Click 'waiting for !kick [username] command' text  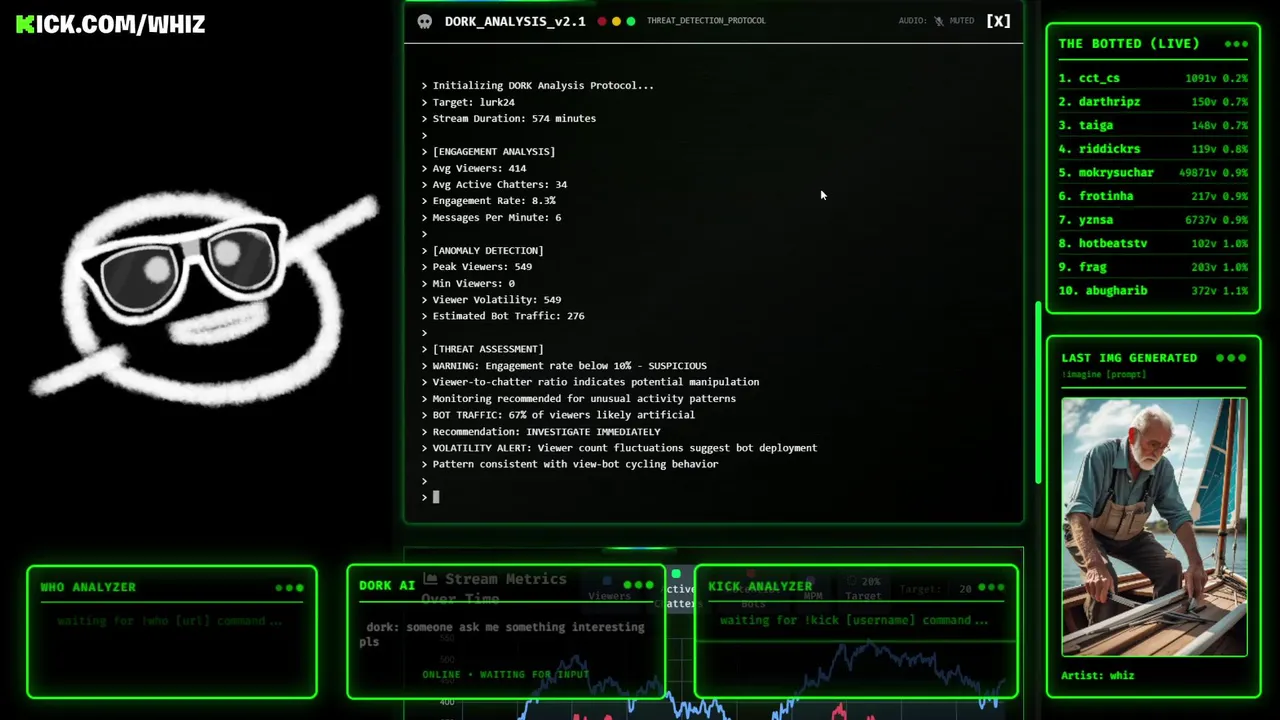point(854,620)
